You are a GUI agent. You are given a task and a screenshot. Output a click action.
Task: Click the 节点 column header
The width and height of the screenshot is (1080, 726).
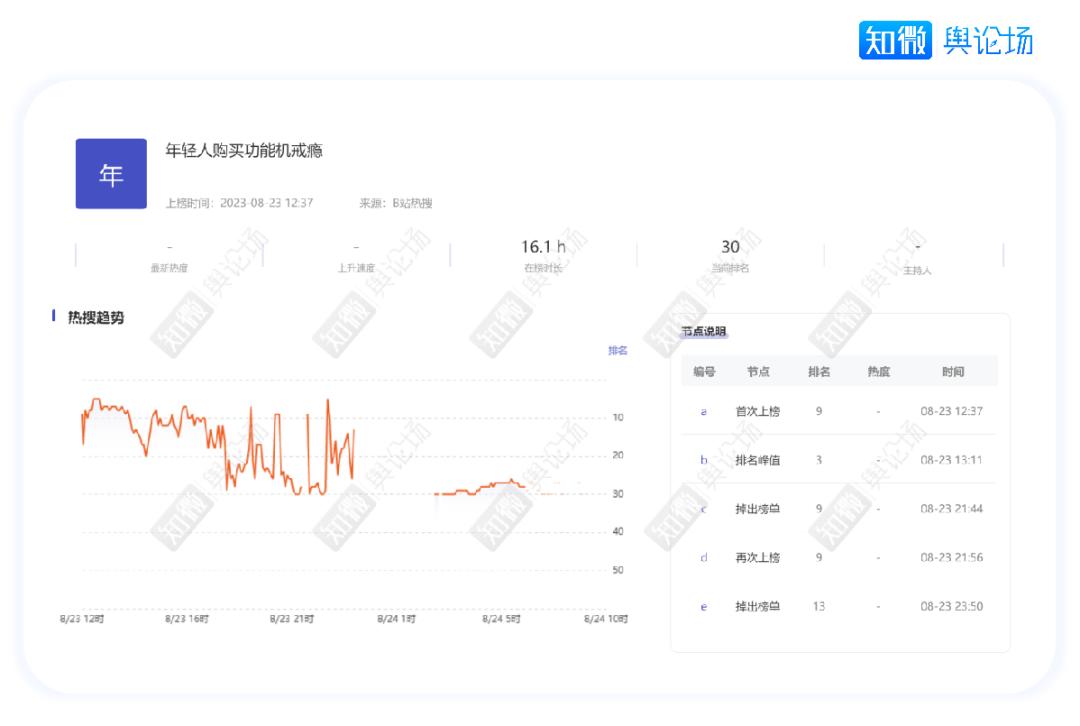(x=758, y=372)
